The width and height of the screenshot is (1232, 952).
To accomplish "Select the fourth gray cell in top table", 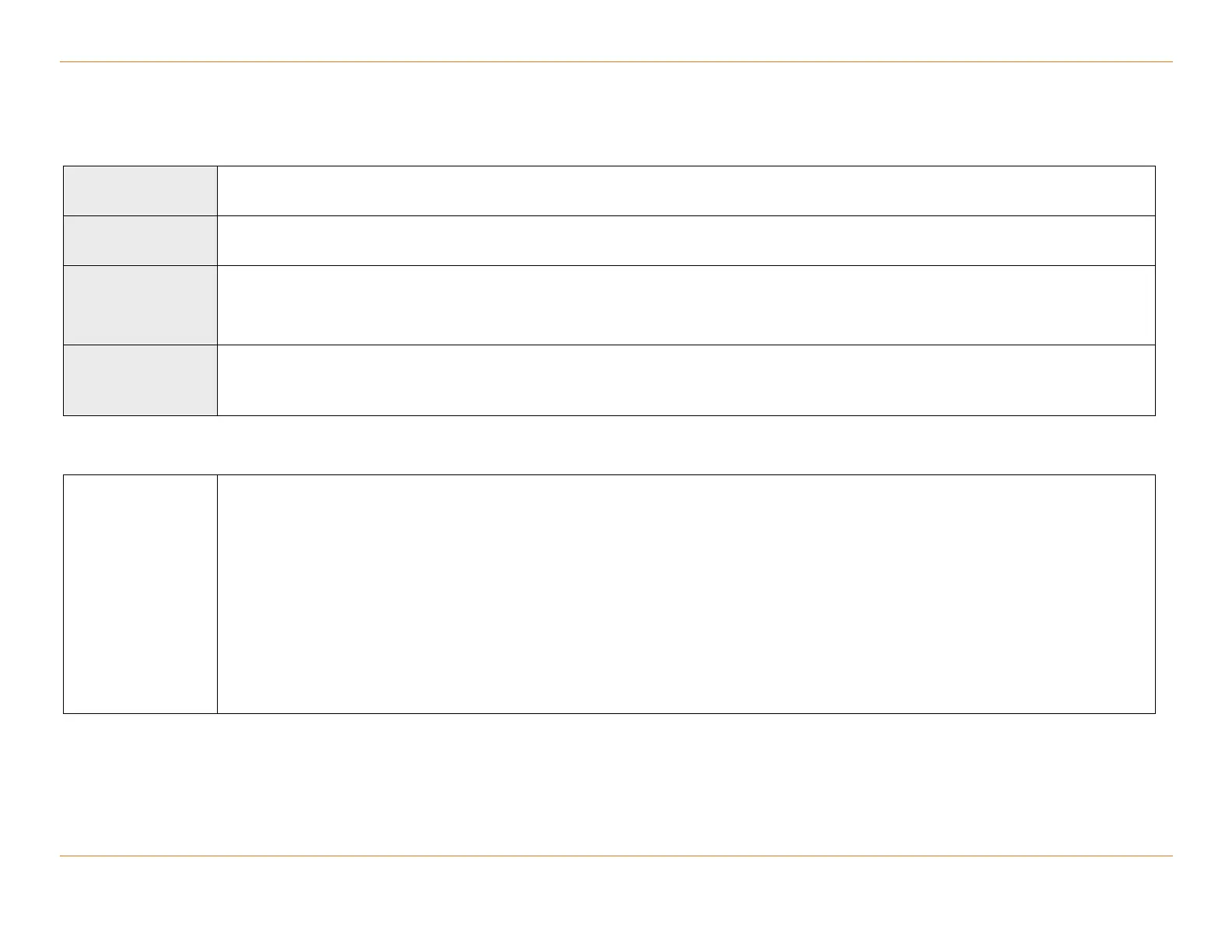I will pyautogui.click(x=140, y=380).
